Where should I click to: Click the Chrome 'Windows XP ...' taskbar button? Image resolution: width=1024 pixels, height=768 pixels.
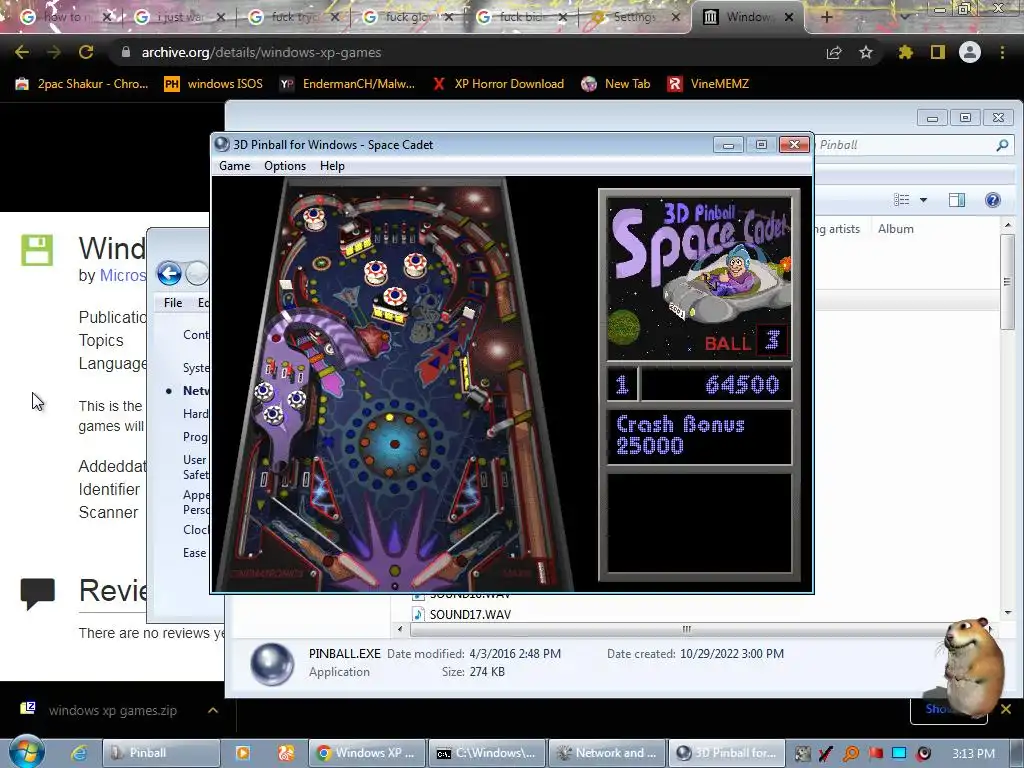366,753
